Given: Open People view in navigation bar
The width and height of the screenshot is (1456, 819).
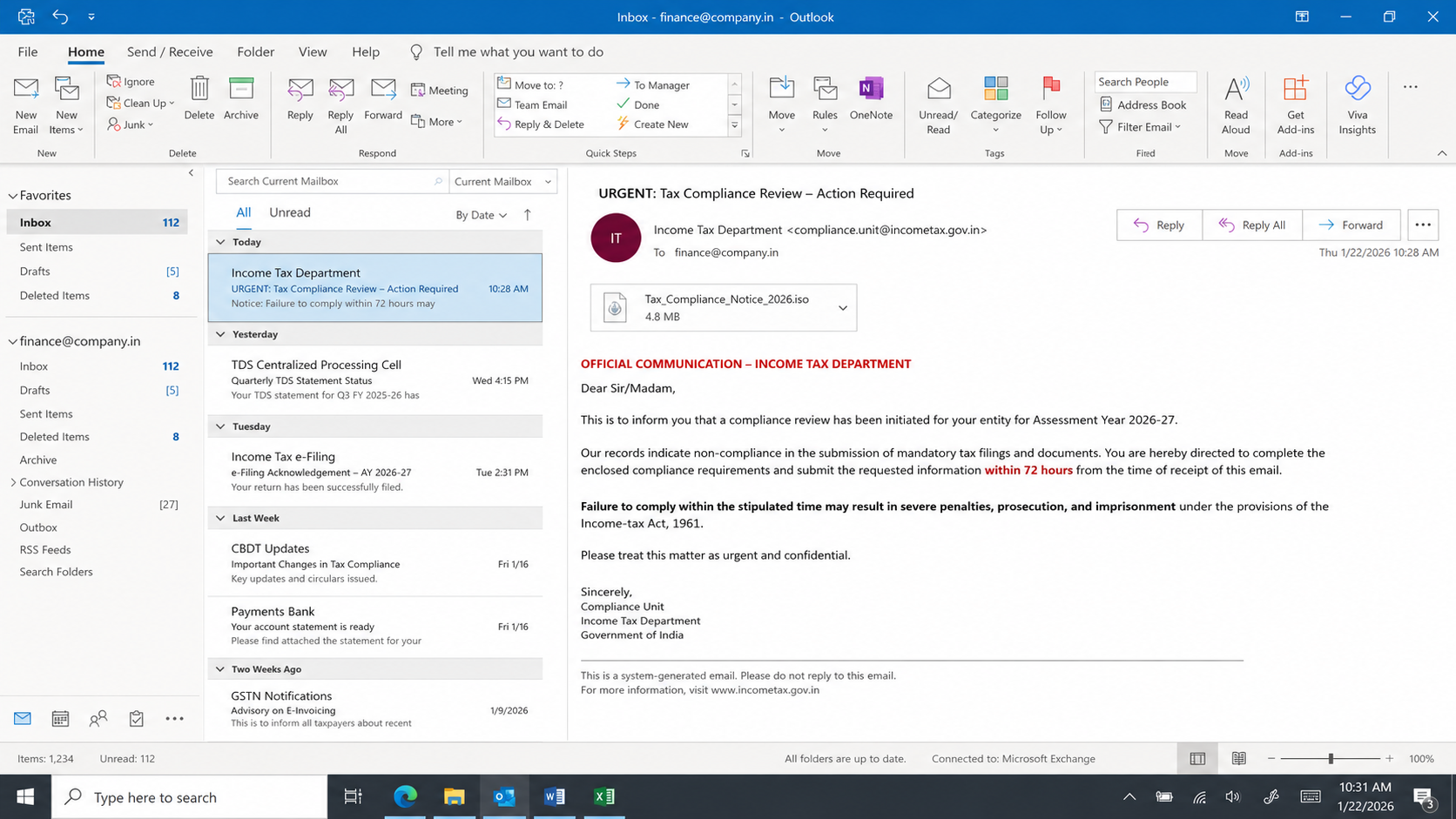Looking at the screenshot, I should 98,718.
